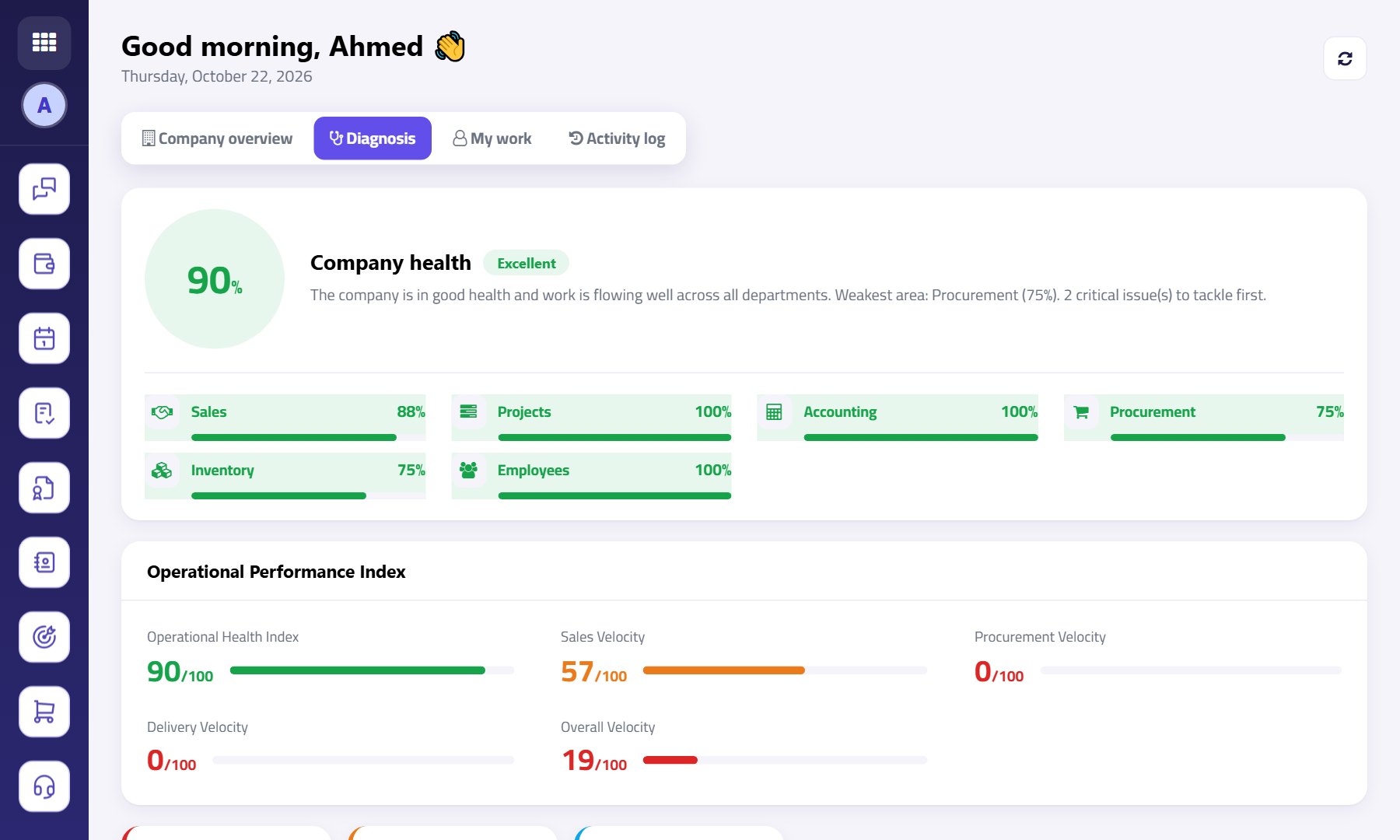
Task: Click the date Thursday, October 22, 2026
Action: point(217,76)
